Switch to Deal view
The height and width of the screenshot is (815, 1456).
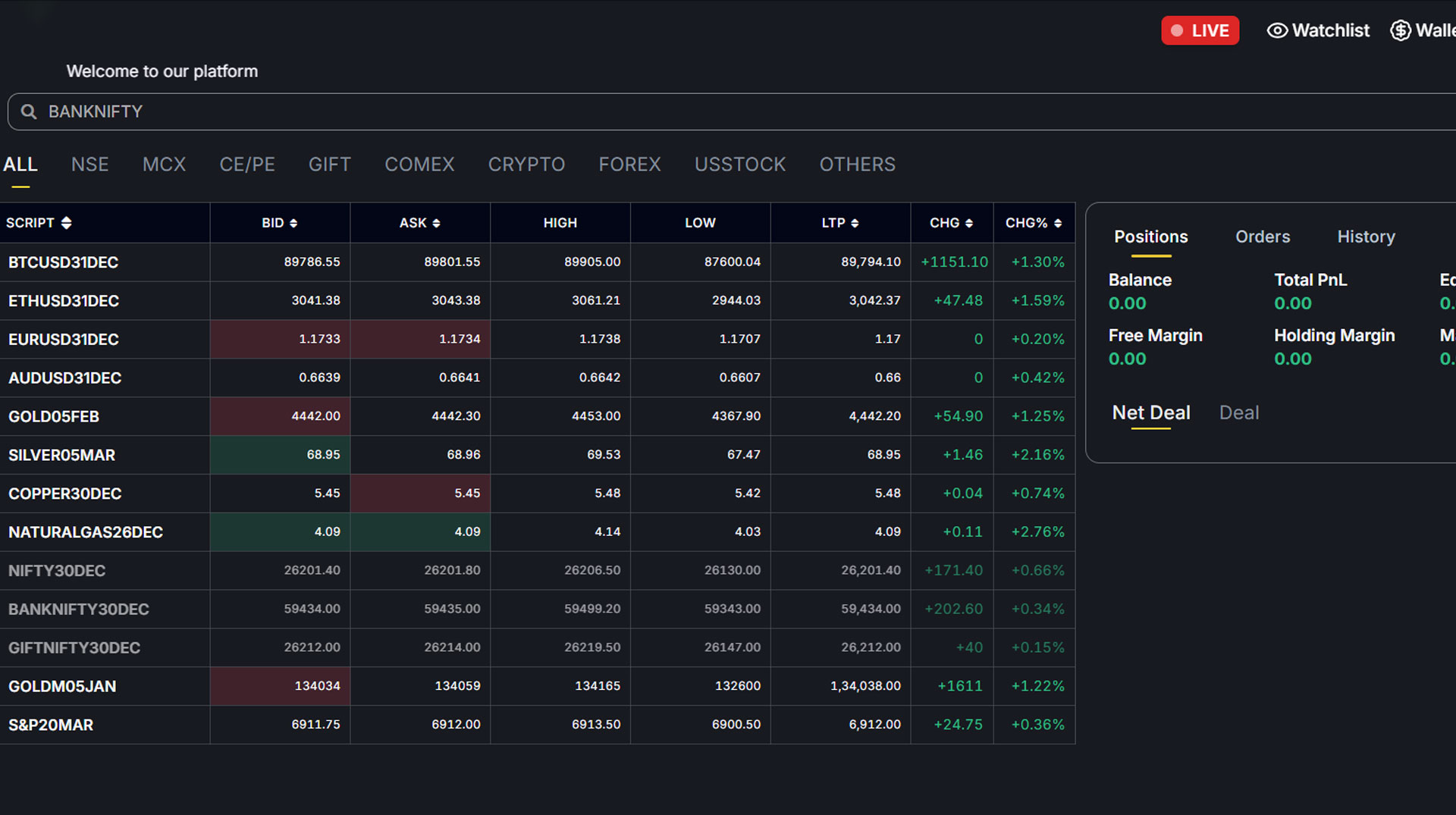(x=1238, y=412)
